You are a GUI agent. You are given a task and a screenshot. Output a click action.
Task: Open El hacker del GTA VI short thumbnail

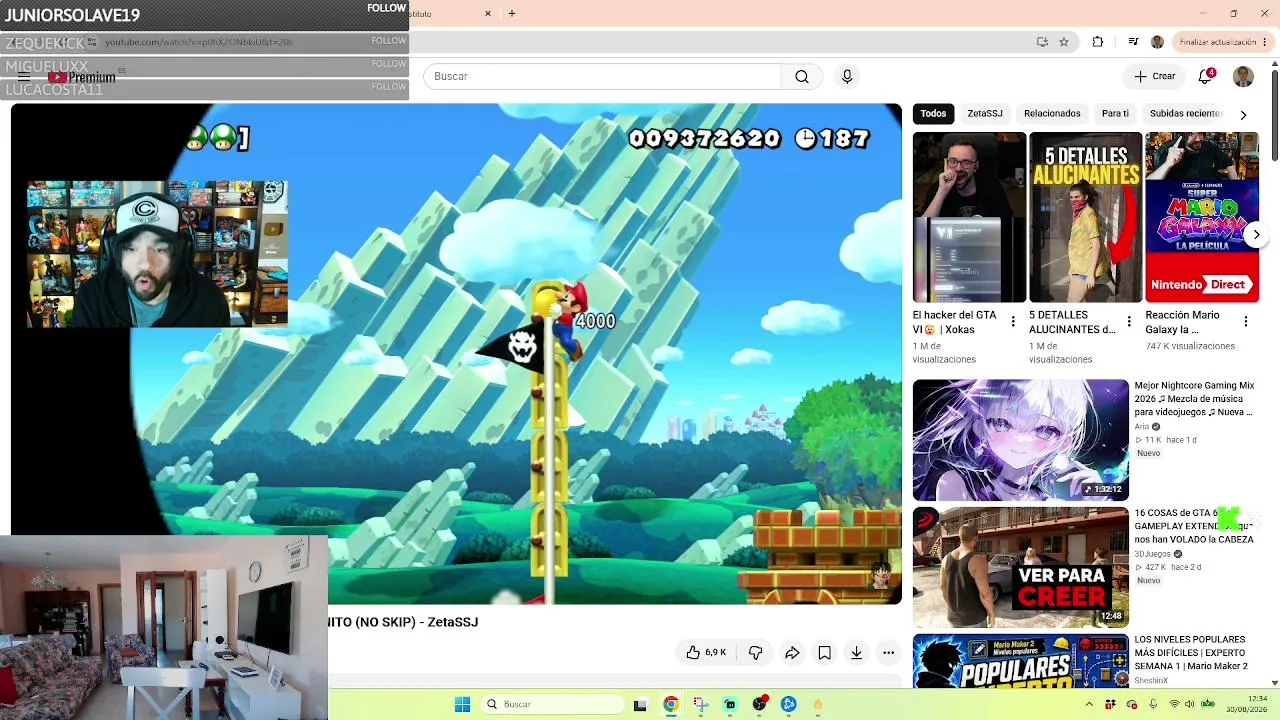coord(969,217)
